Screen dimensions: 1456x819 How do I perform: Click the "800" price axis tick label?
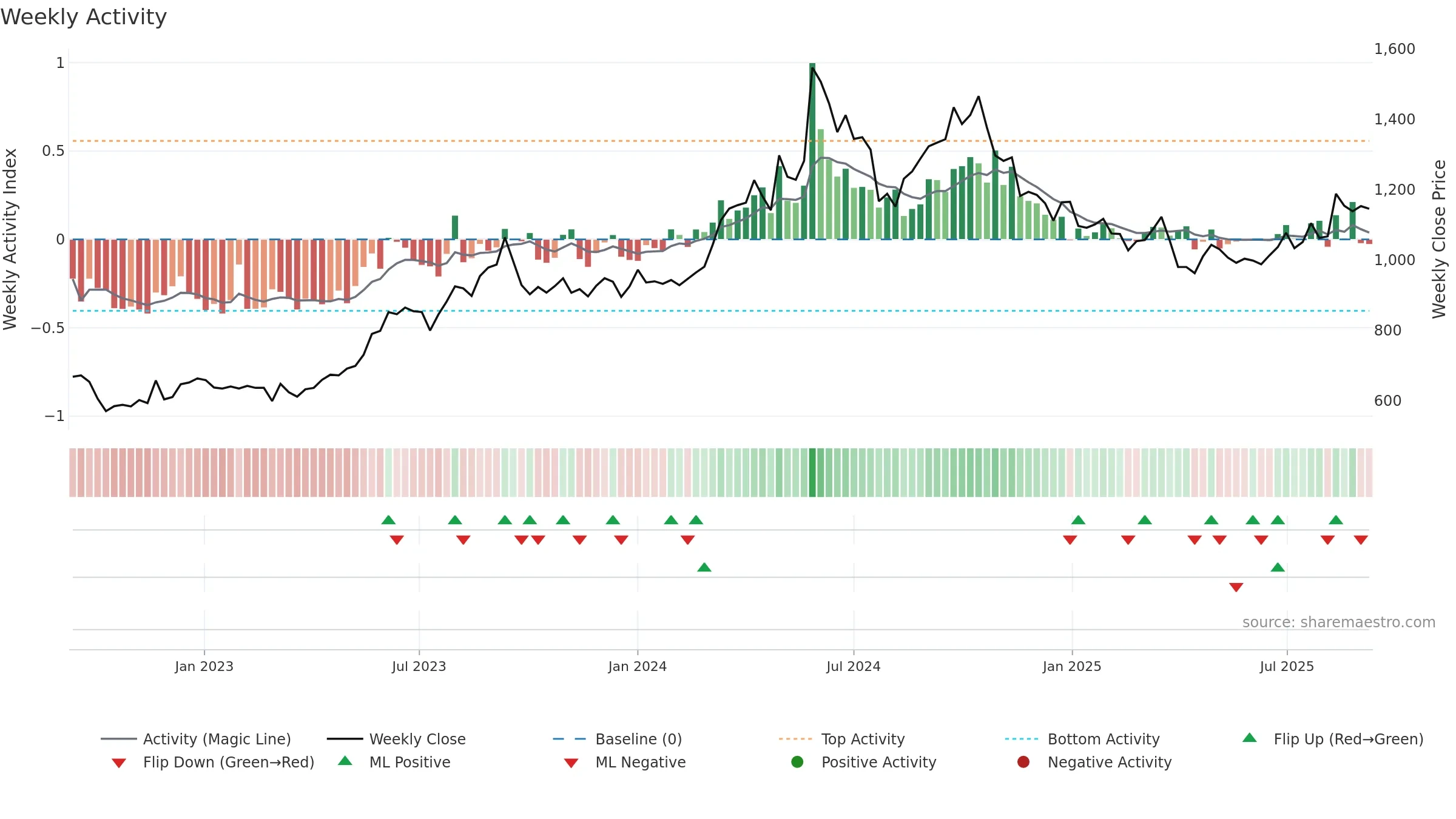click(1388, 331)
